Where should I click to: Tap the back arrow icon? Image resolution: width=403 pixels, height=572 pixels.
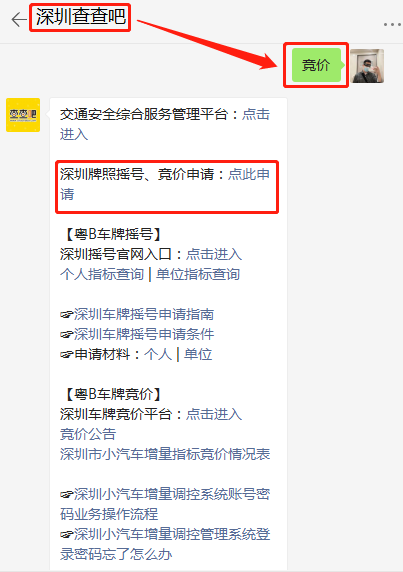19,19
